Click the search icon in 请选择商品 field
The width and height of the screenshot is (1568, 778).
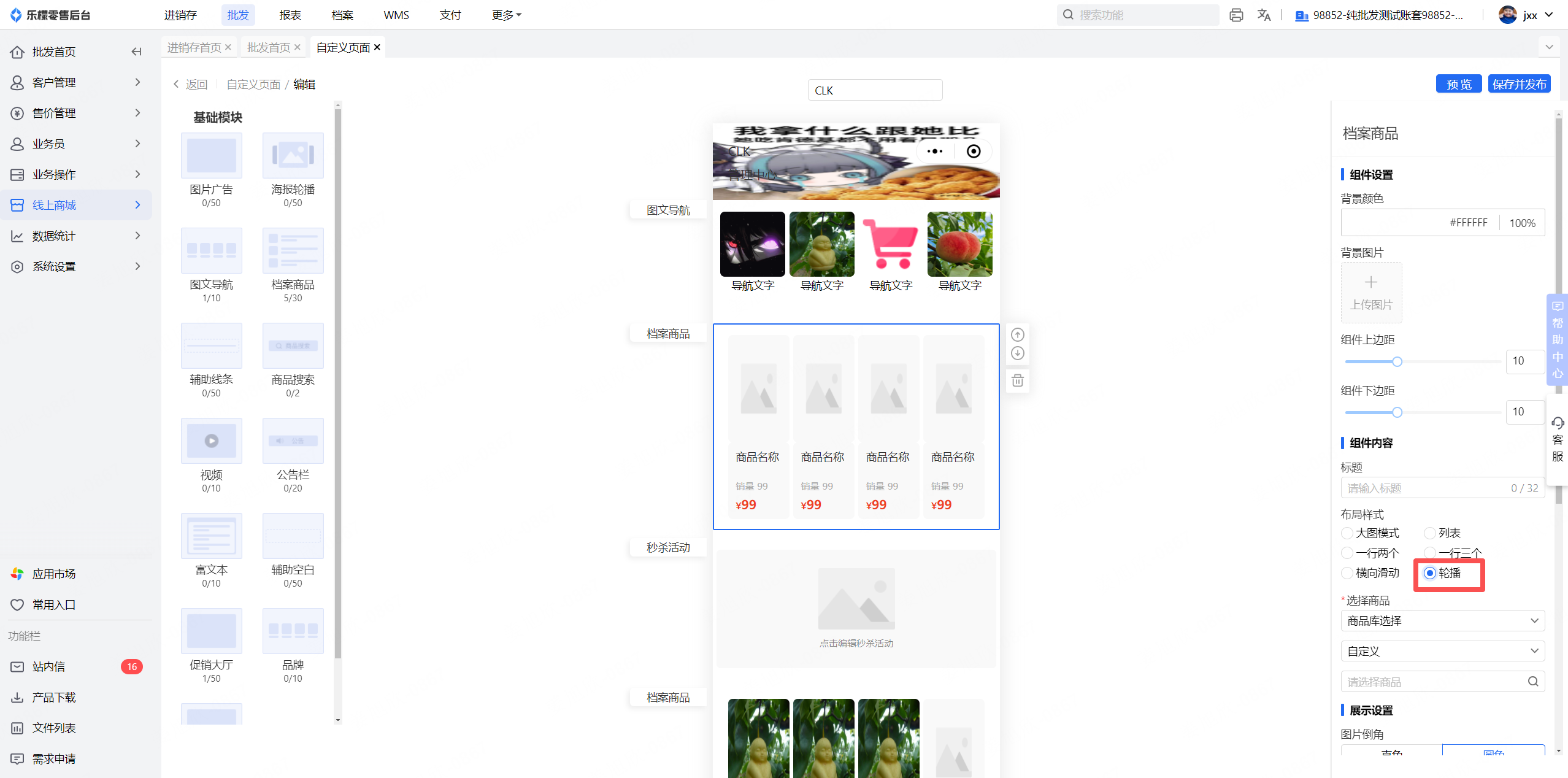(x=1532, y=681)
